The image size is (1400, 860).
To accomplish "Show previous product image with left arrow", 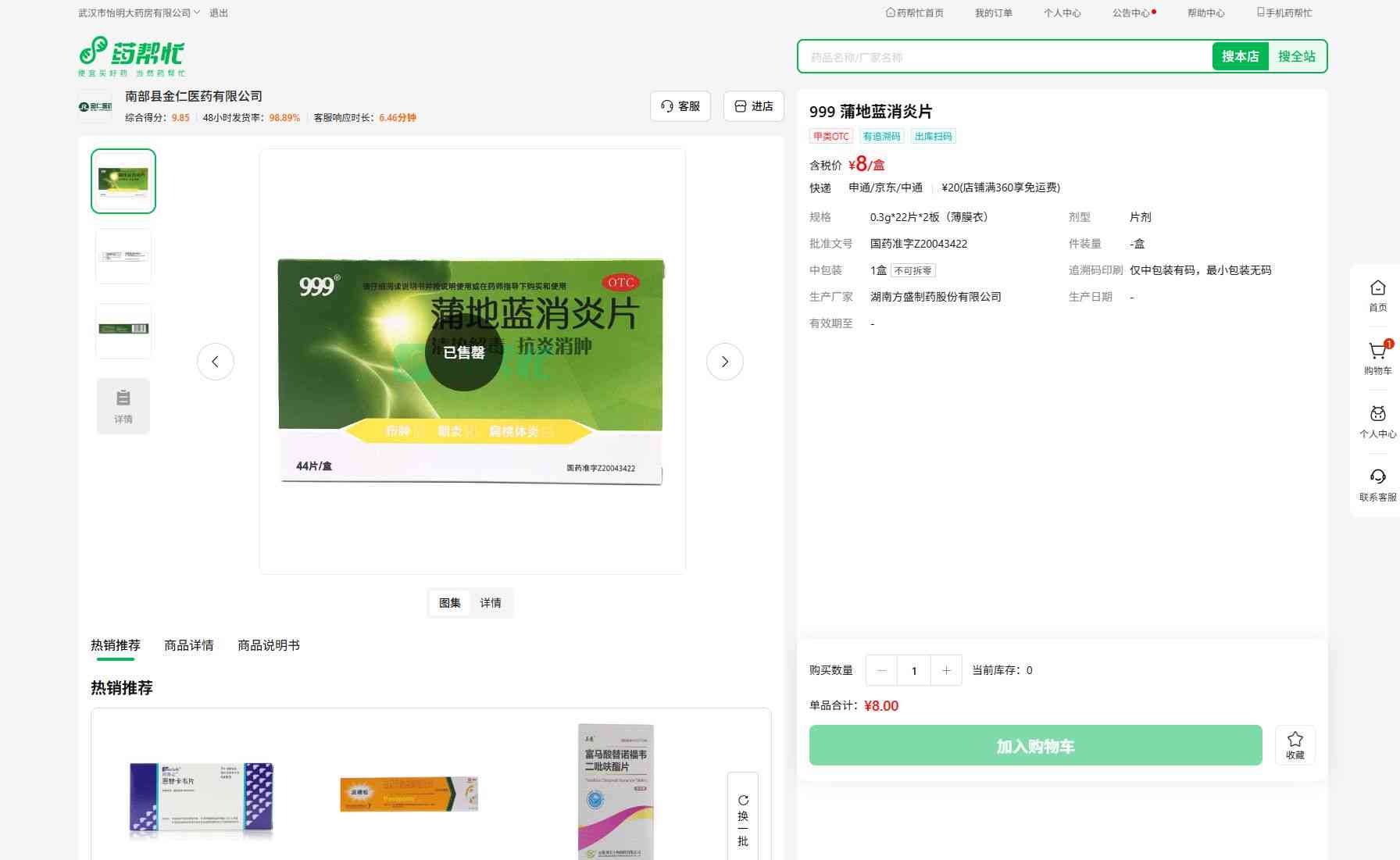I will click(215, 362).
